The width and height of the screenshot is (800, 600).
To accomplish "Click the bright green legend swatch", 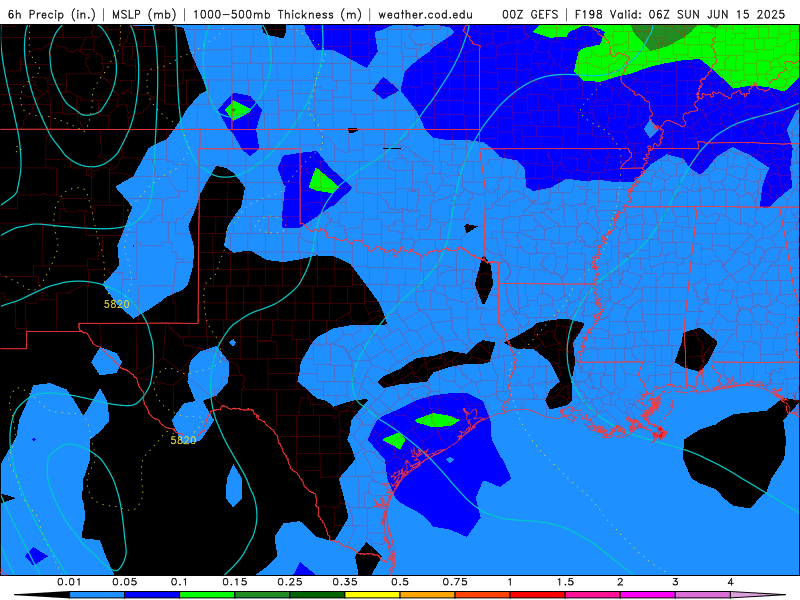I will tap(207, 595).
